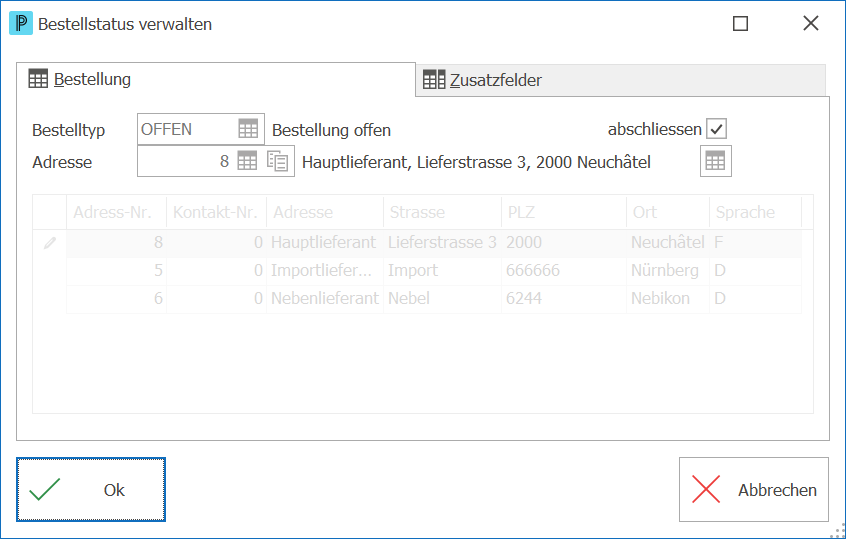Select the Importliefer... row cell

(x=325, y=271)
